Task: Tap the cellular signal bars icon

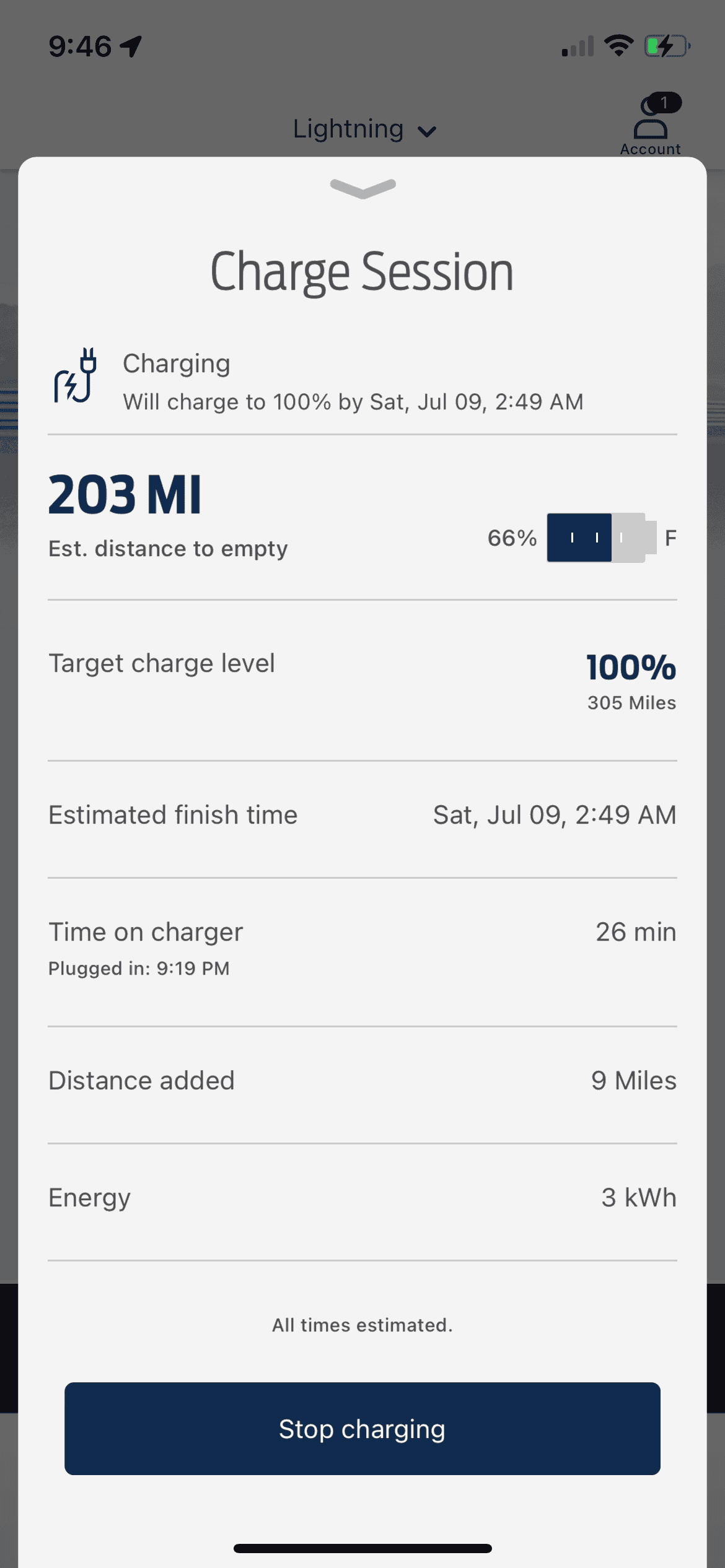Action: click(x=578, y=46)
